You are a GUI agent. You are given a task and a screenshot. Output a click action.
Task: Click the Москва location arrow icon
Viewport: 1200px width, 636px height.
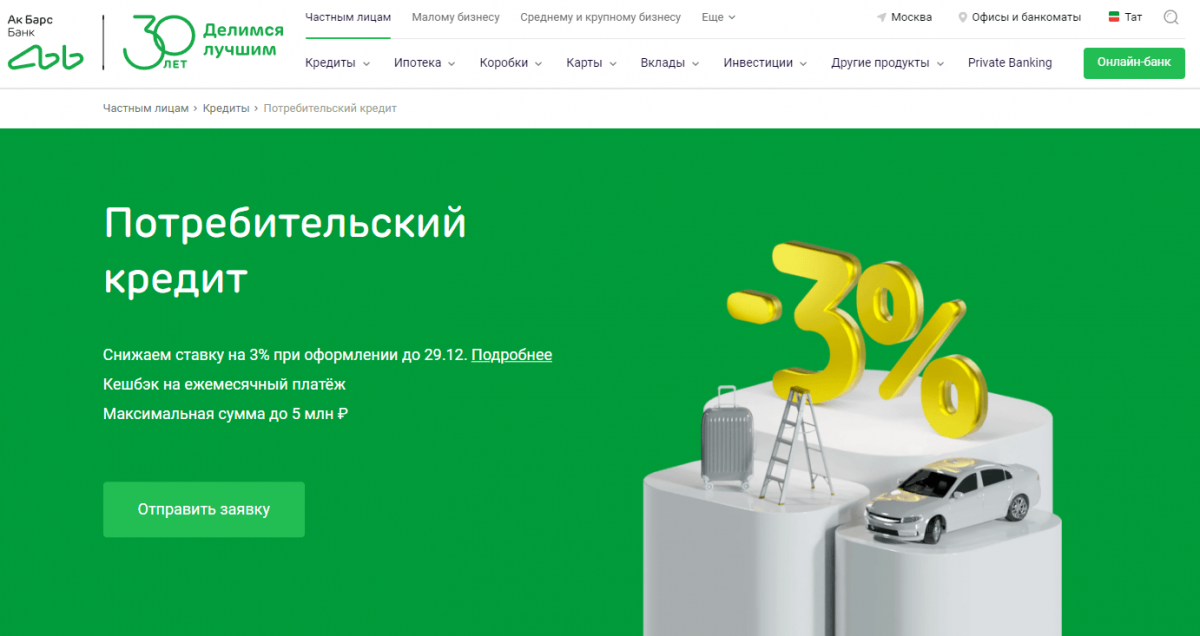882,17
